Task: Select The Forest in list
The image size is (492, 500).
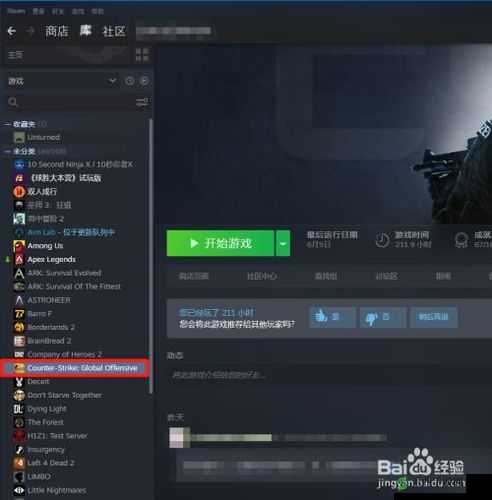Action: point(45,422)
